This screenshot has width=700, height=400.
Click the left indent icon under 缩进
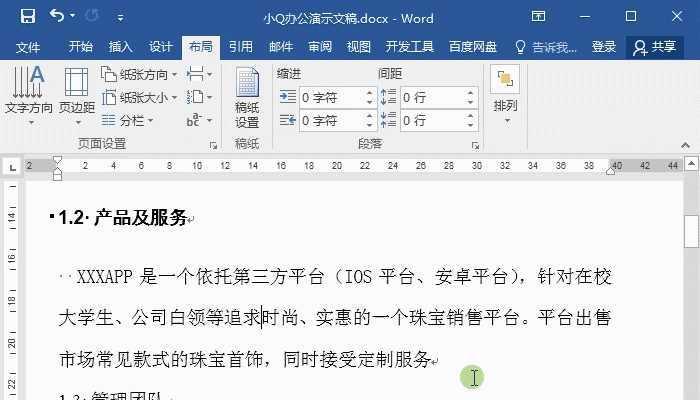288,97
